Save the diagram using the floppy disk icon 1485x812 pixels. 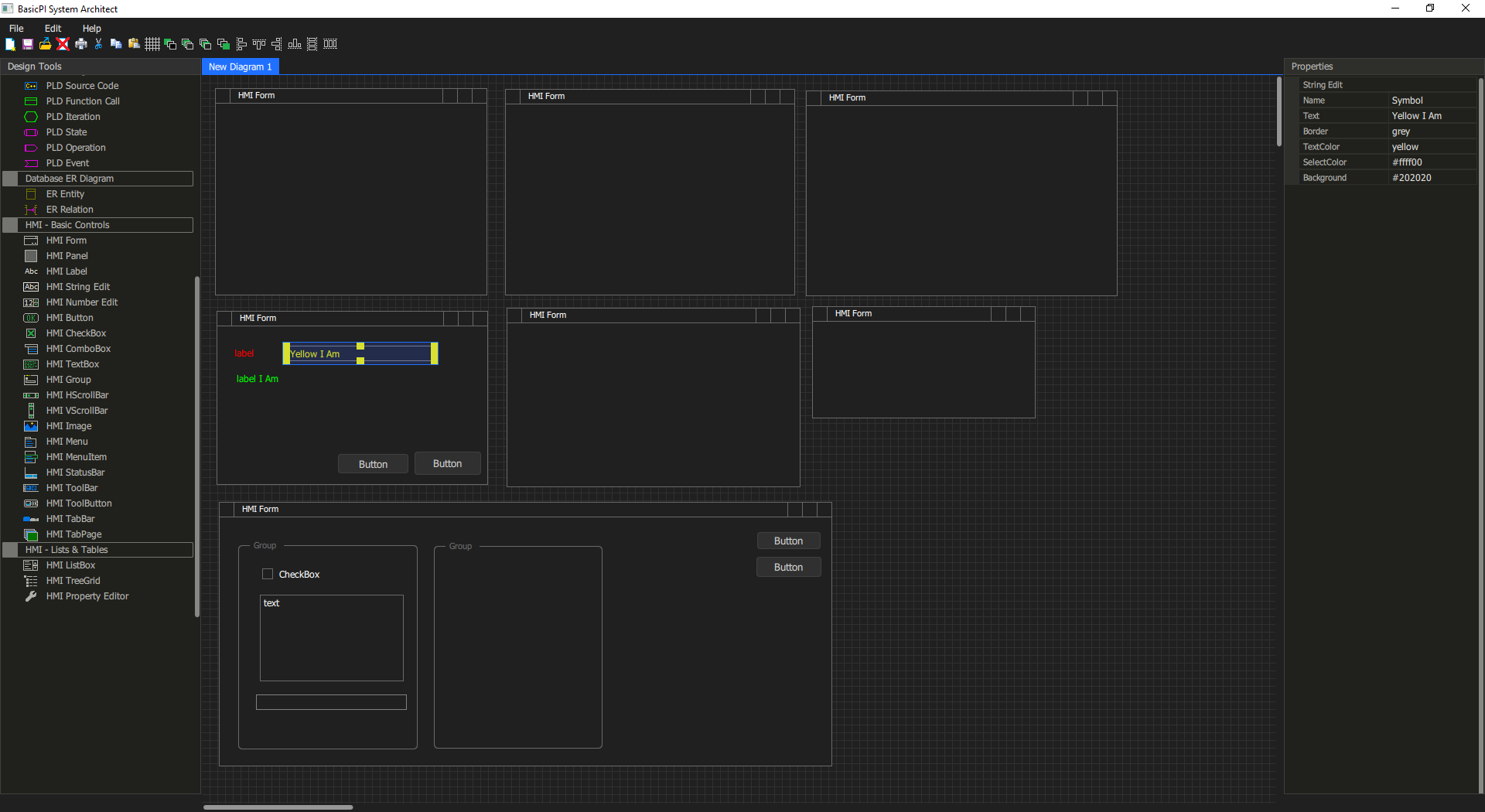tap(28, 44)
